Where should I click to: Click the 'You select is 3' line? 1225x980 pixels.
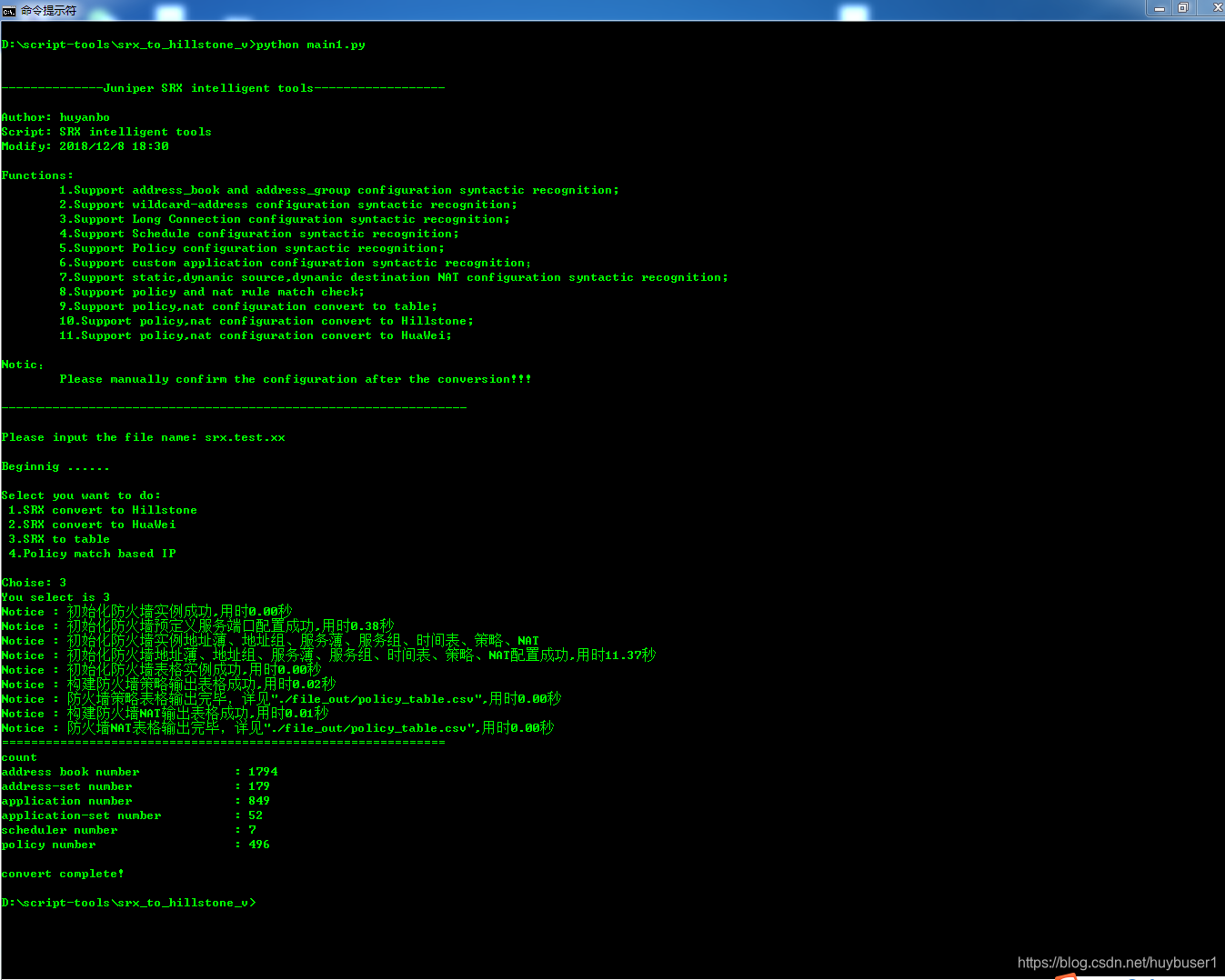56,597
